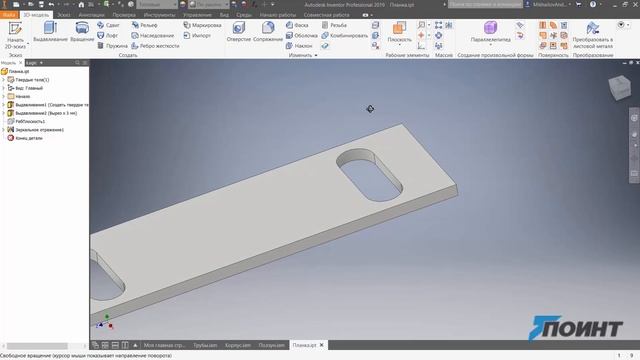Image resolution: width=640 pixels, height=360 pixels.
Task: Expand the Выдавливание1 feature node
Action: point(4,104)
